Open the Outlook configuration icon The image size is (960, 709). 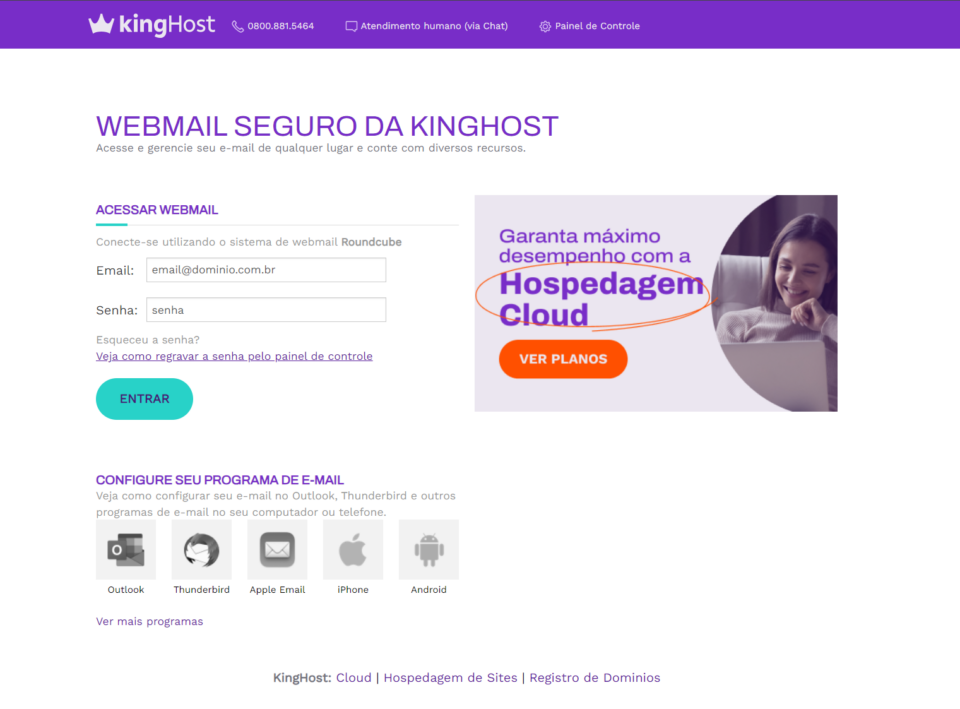pyautogui.click(x=126, y=549)
